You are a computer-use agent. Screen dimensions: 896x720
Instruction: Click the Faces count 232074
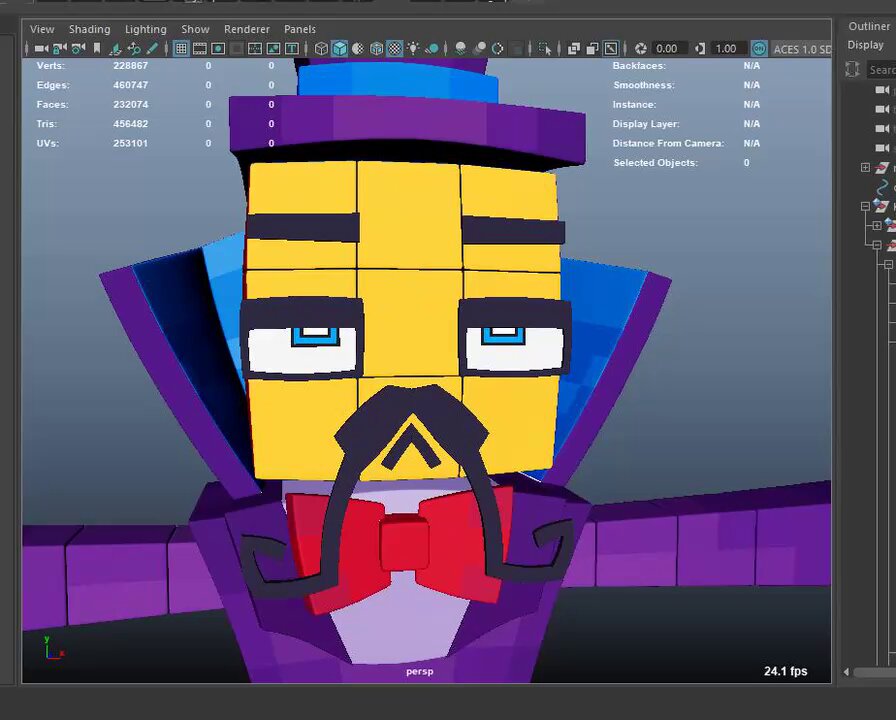pyautogui.click(x=130, y=105)
